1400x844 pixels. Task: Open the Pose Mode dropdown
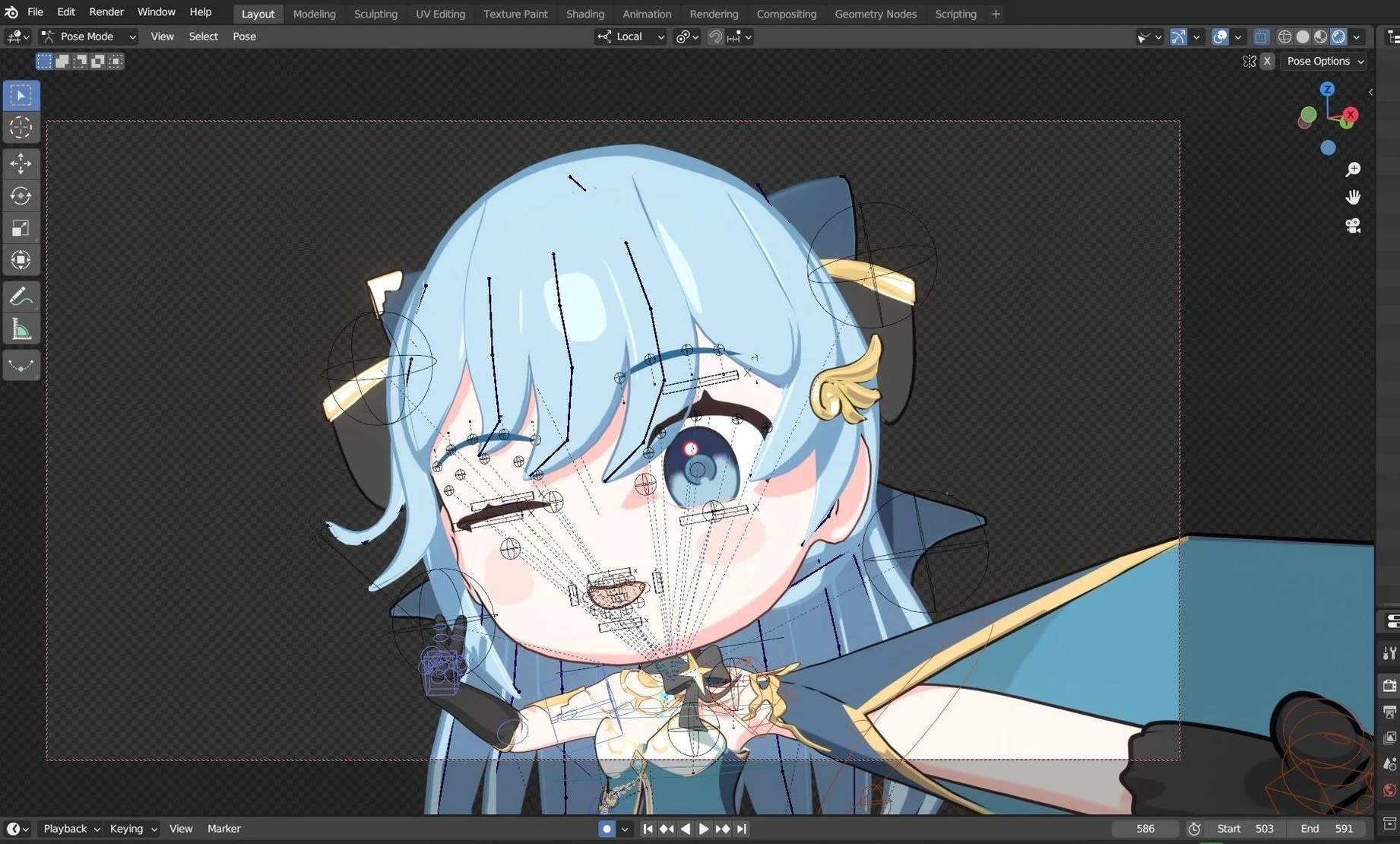click(x=88, y=36)
